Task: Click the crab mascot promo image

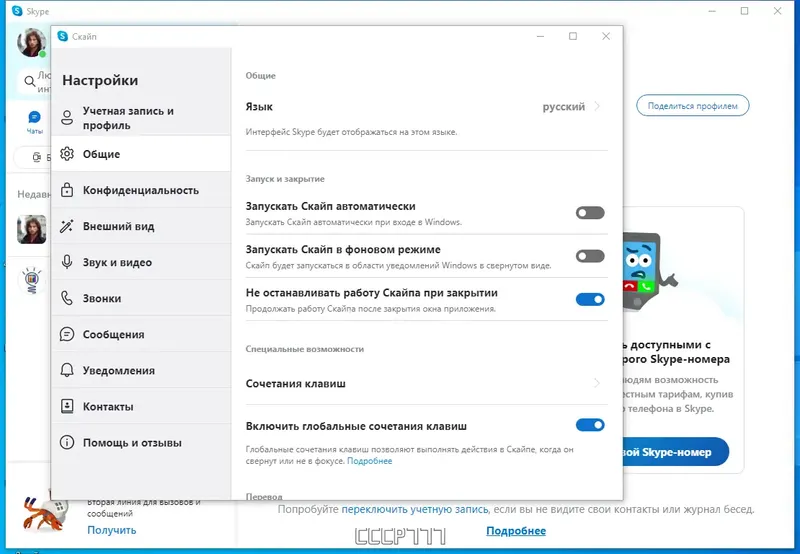Action: pyautogui.click(x=45, y=512)
